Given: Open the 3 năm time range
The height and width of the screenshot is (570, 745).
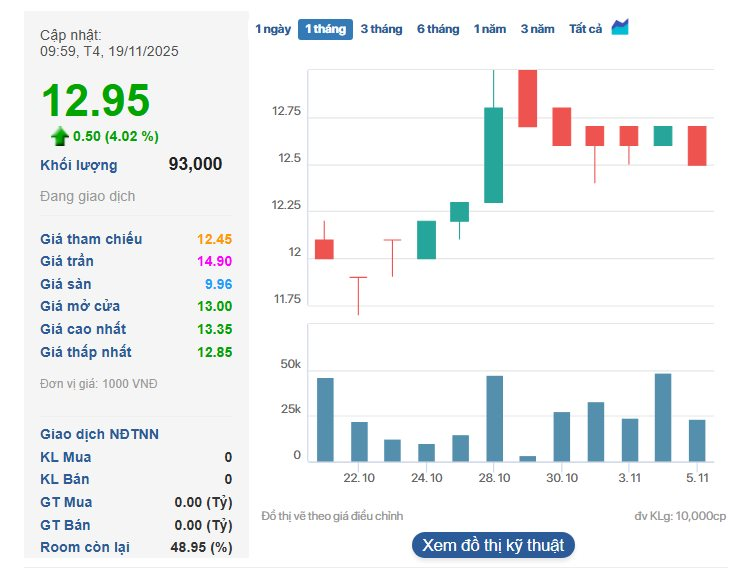Looking at the screenshot, I should [537, 29].
